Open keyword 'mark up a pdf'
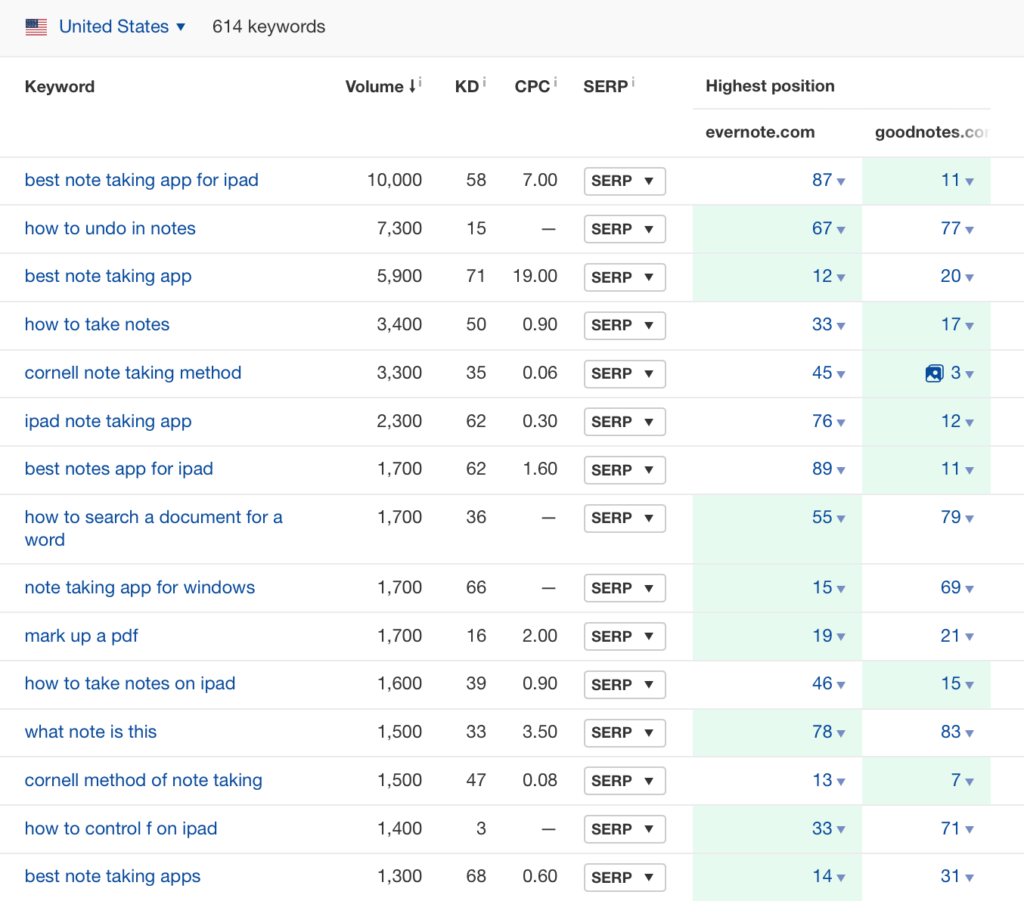The height and width of the screenshot is (901, 1024). pyautogui.click(x=81, y=636)
